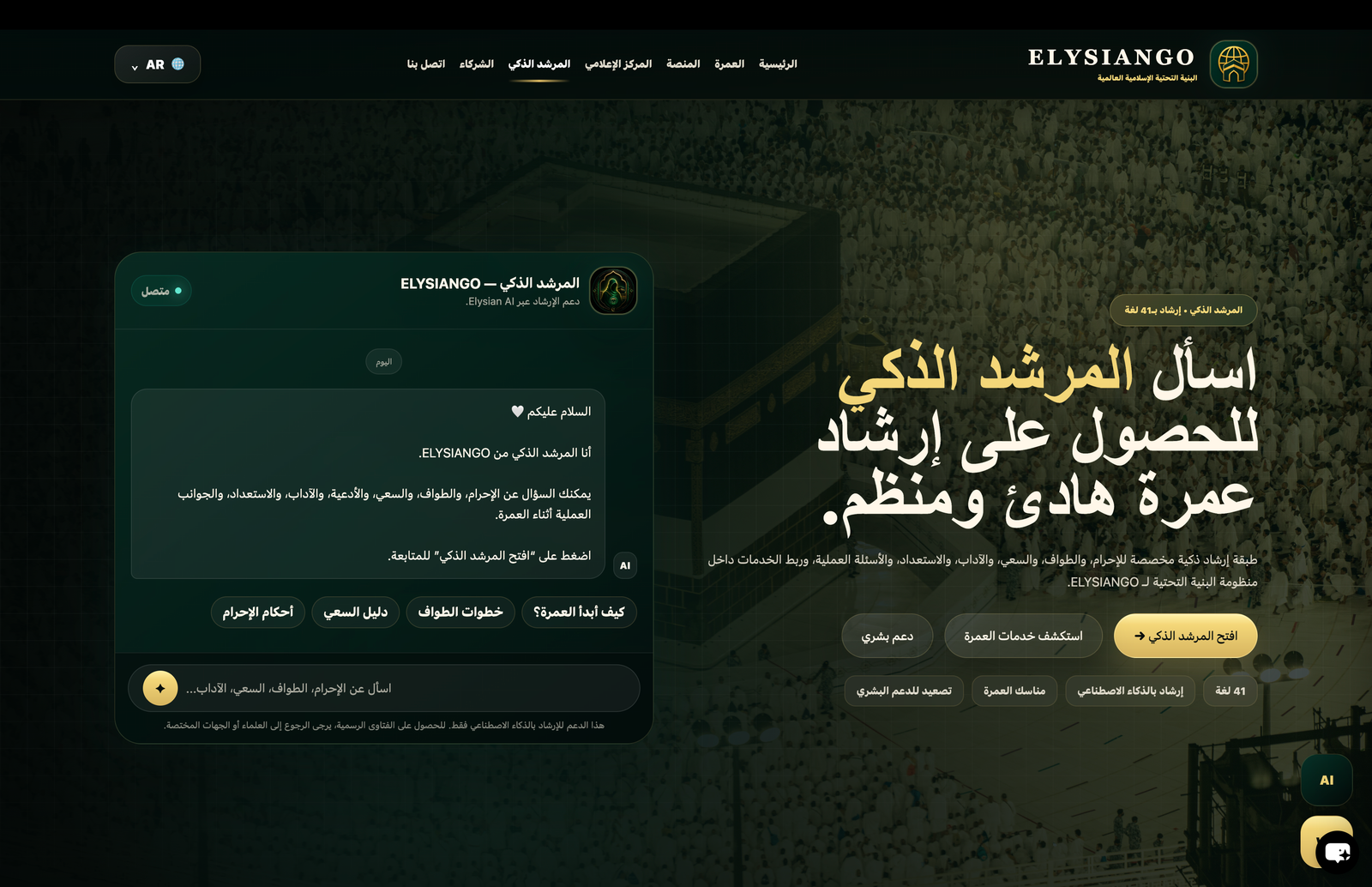Click the small AI badge beside message

[x=625, y=565]
